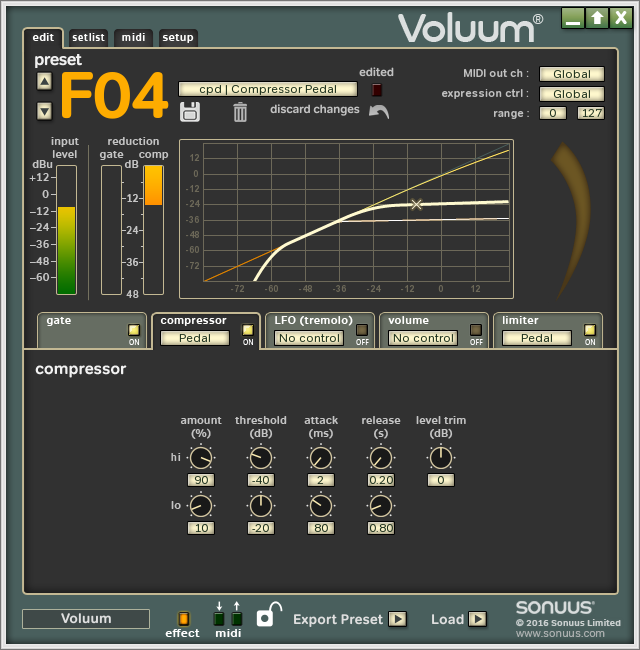Click the lo attack value 80

(x=321, y=528)
